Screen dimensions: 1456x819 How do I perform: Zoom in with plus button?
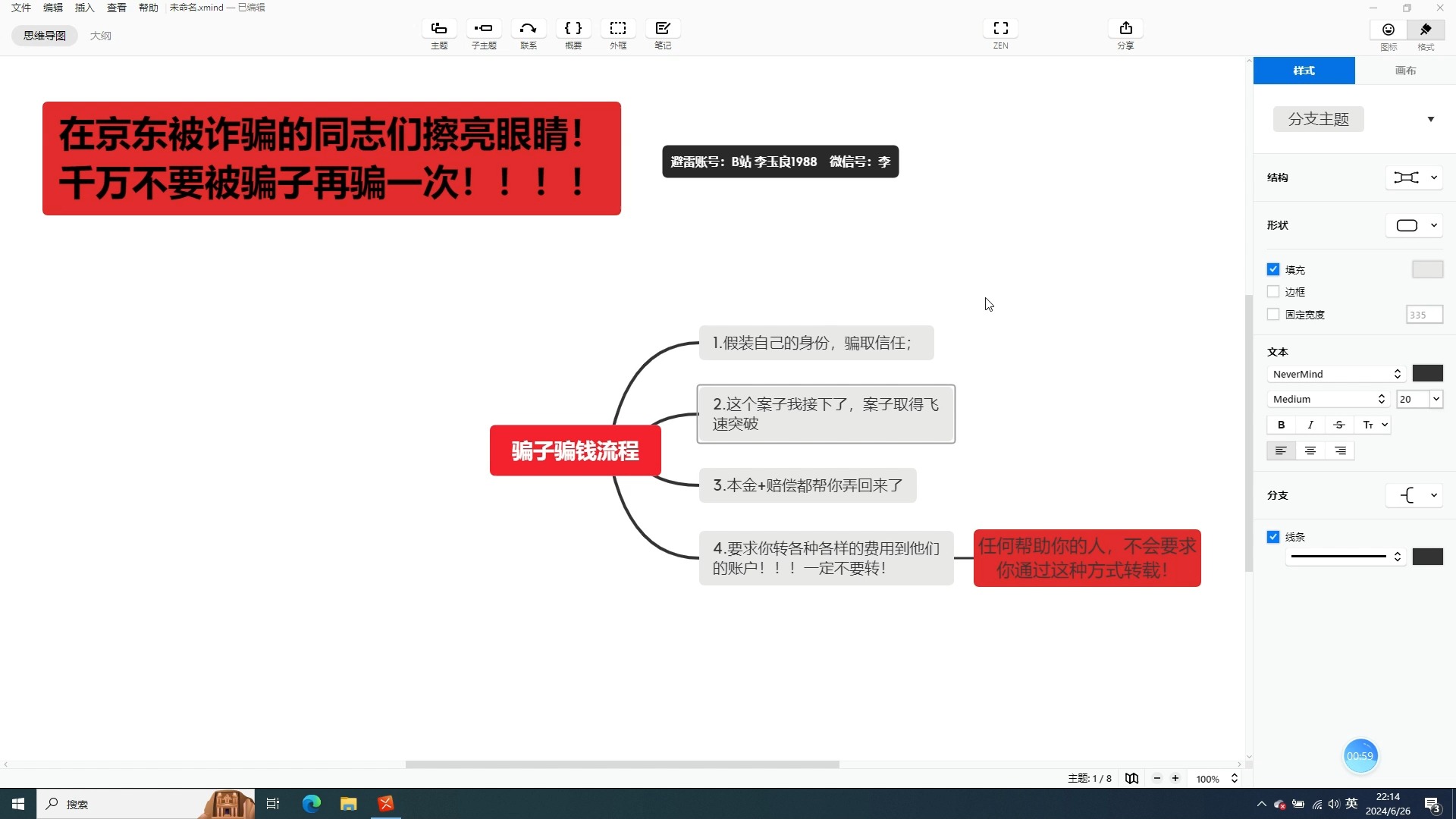click(1175, 778)
